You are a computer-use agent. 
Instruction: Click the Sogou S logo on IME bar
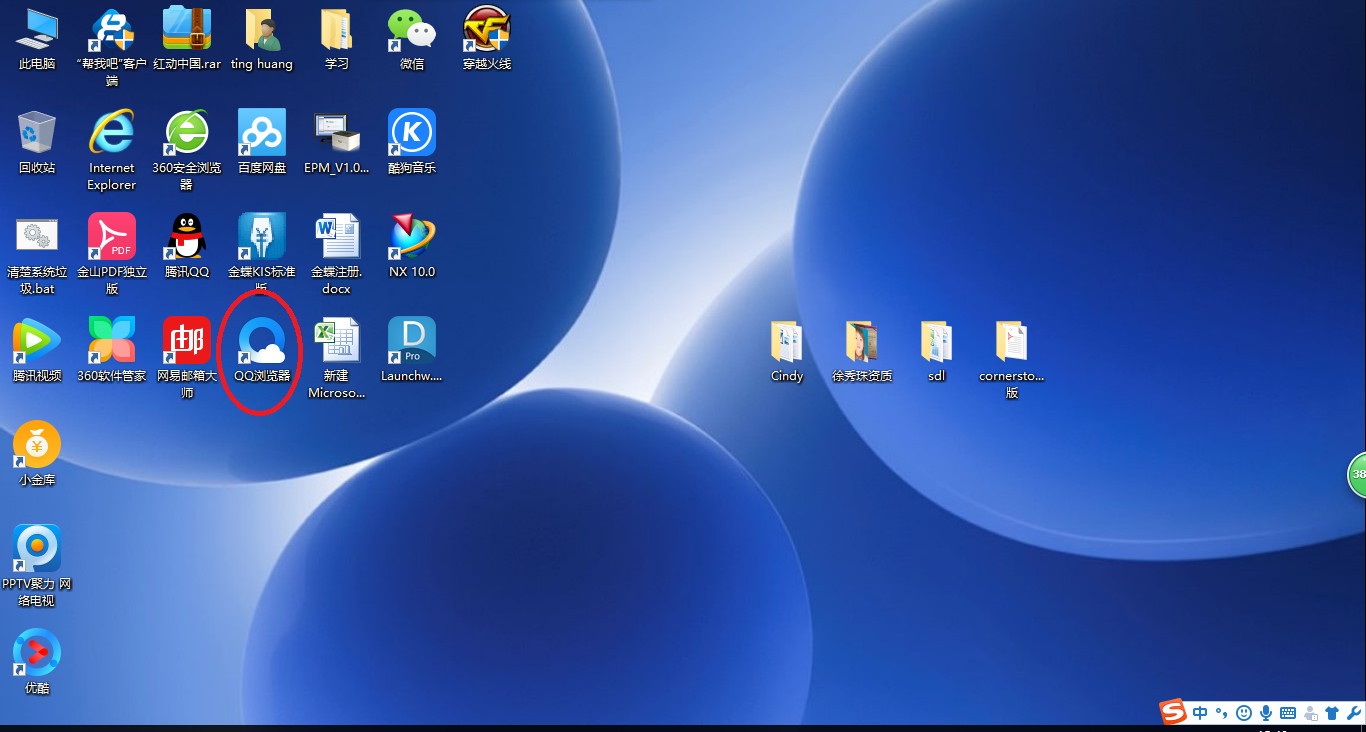click(1173, 711)
